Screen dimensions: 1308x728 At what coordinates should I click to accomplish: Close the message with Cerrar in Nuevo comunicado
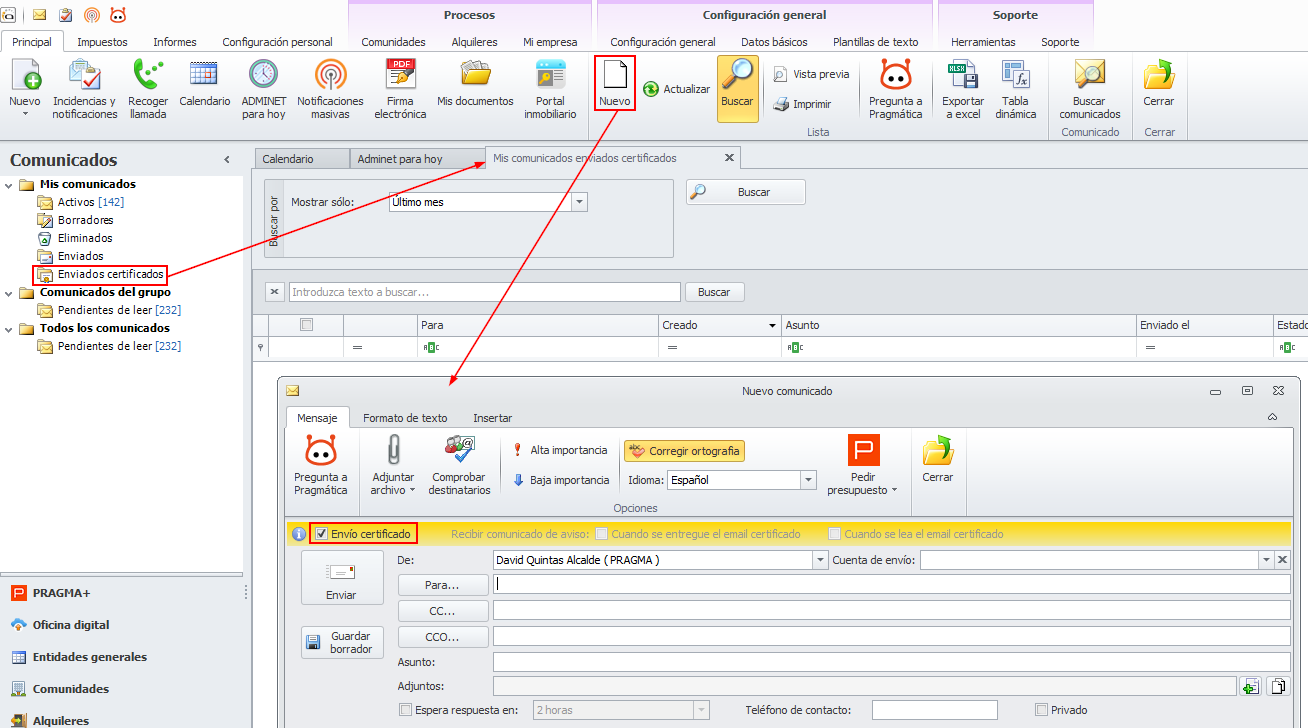point(938,461)
